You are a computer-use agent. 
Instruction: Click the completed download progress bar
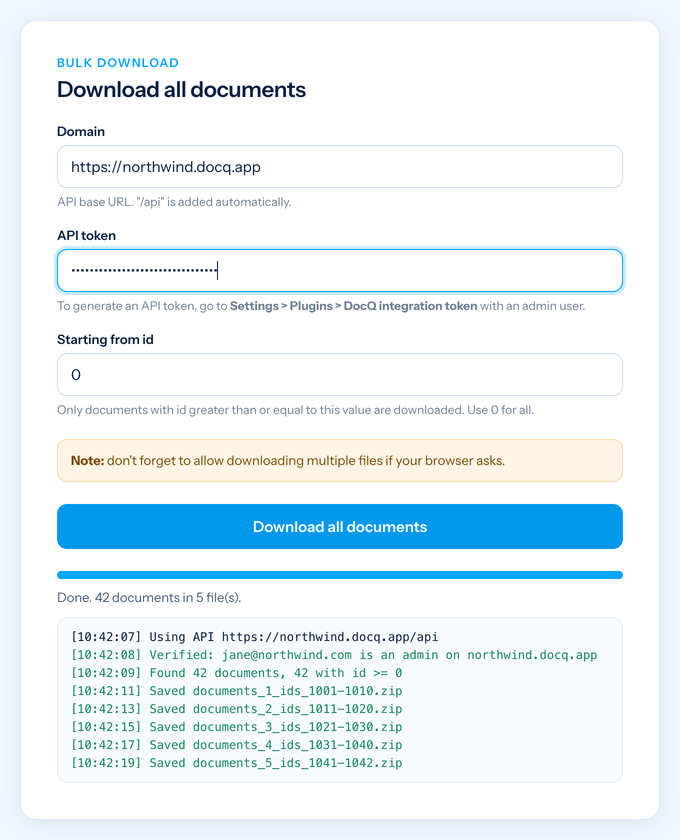(x=340, y=575)
